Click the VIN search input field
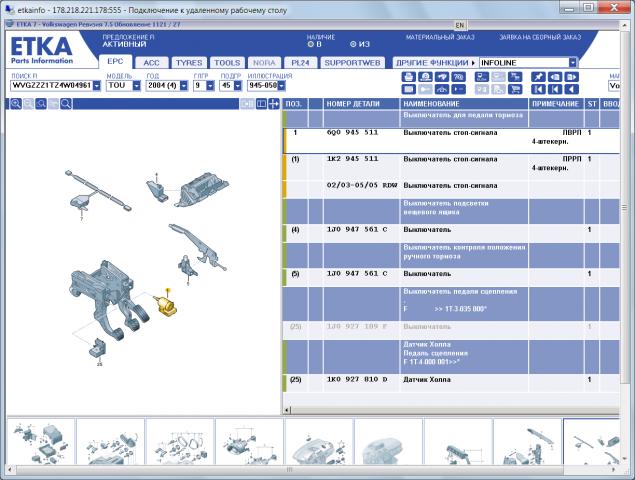Viewport: 635px width, 480px height. [51, 85]
